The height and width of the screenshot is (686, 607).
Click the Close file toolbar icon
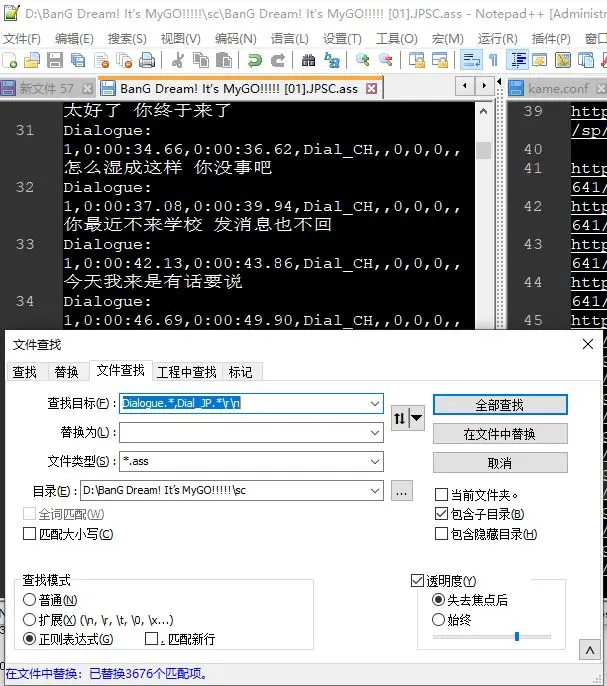[101, 60]
